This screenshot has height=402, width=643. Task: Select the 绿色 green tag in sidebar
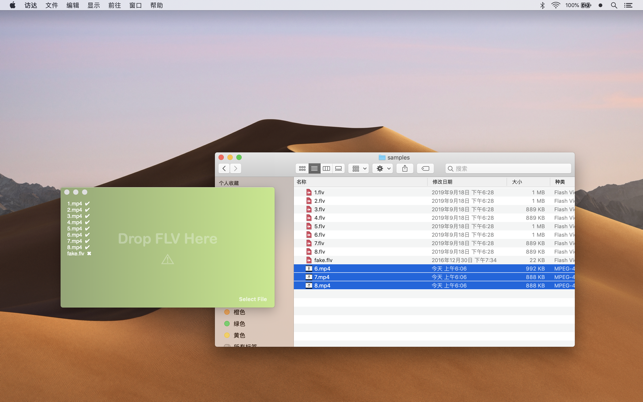coord(235,324)
